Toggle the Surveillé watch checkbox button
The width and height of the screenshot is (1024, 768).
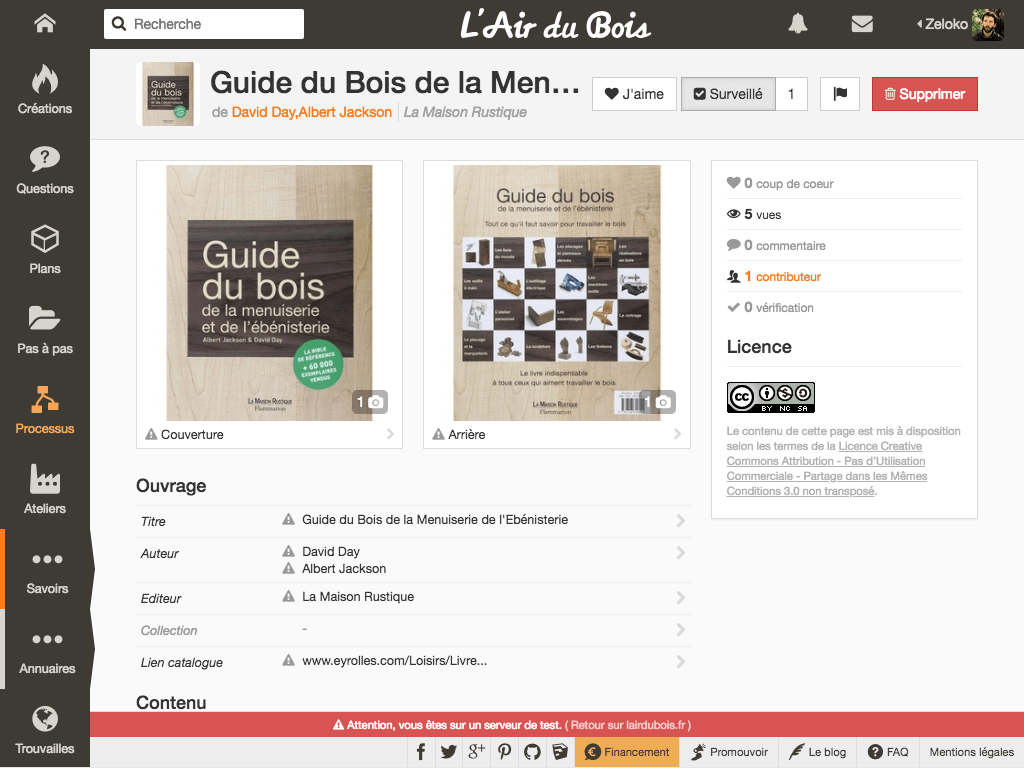pyautogui.click(x=728, y=94)
